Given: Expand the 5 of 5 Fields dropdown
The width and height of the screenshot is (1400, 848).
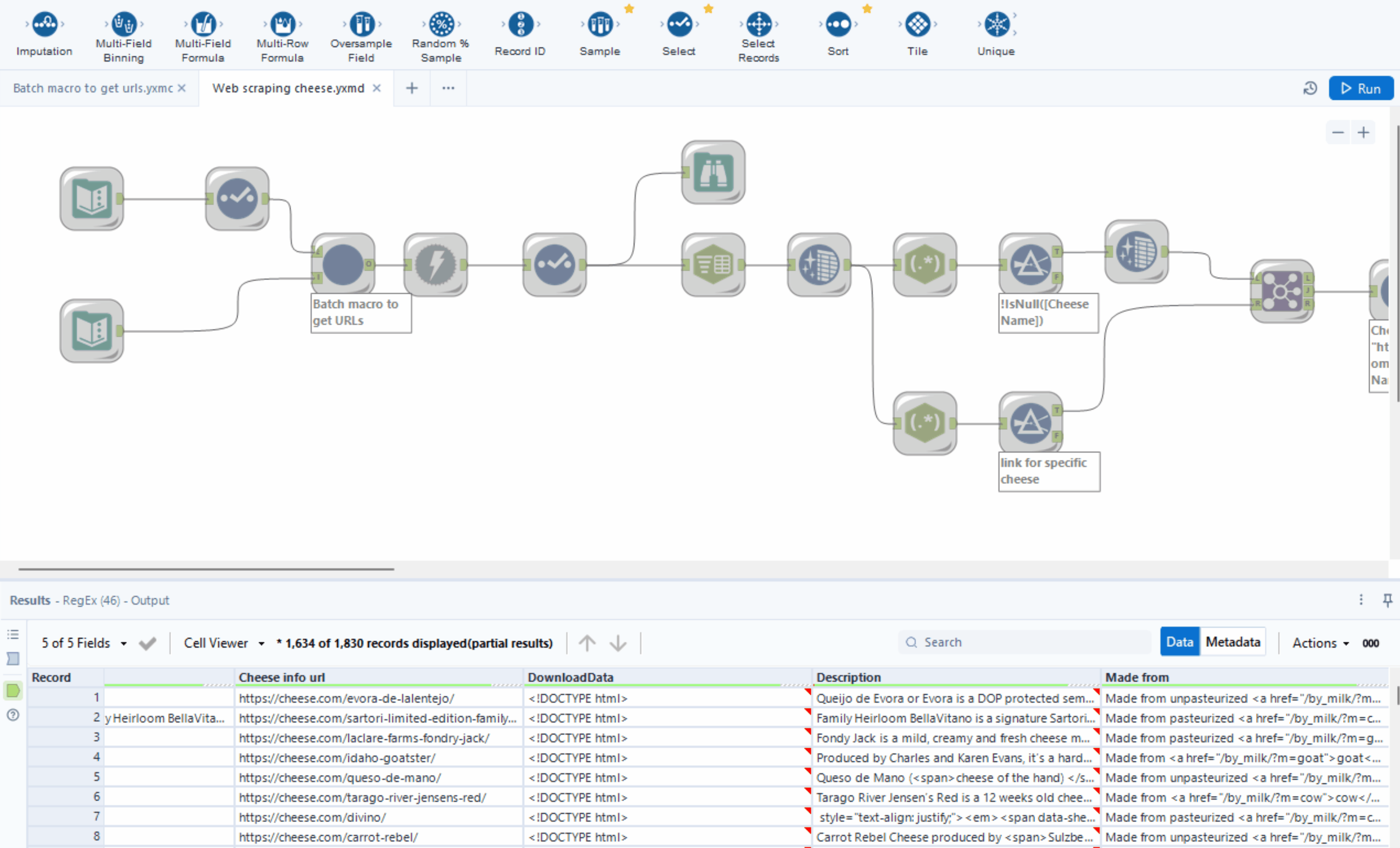Looking at the screenshot, I should pos(84,643).
